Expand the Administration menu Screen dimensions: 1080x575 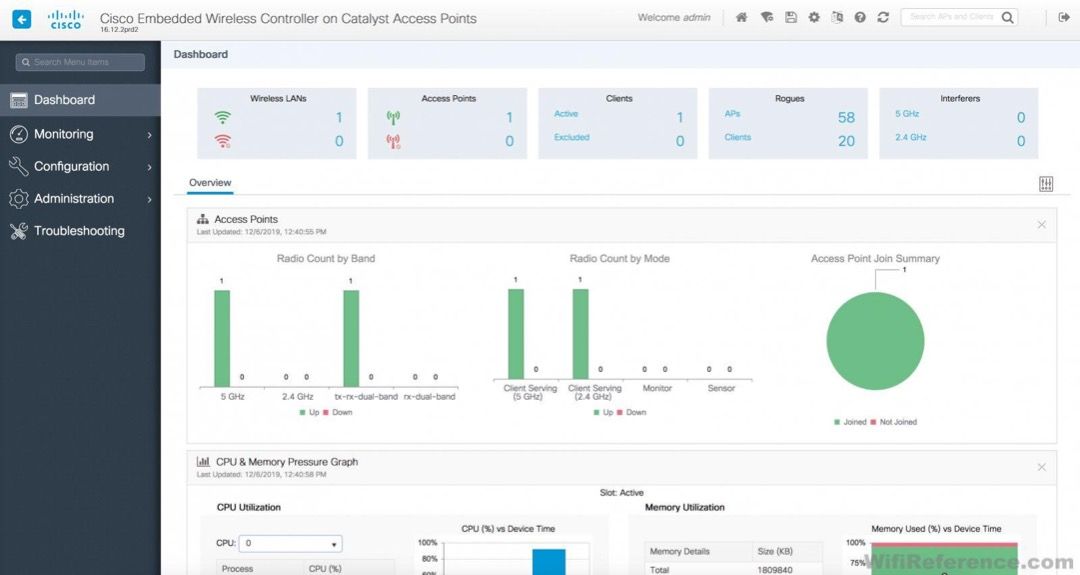(80, 199)
